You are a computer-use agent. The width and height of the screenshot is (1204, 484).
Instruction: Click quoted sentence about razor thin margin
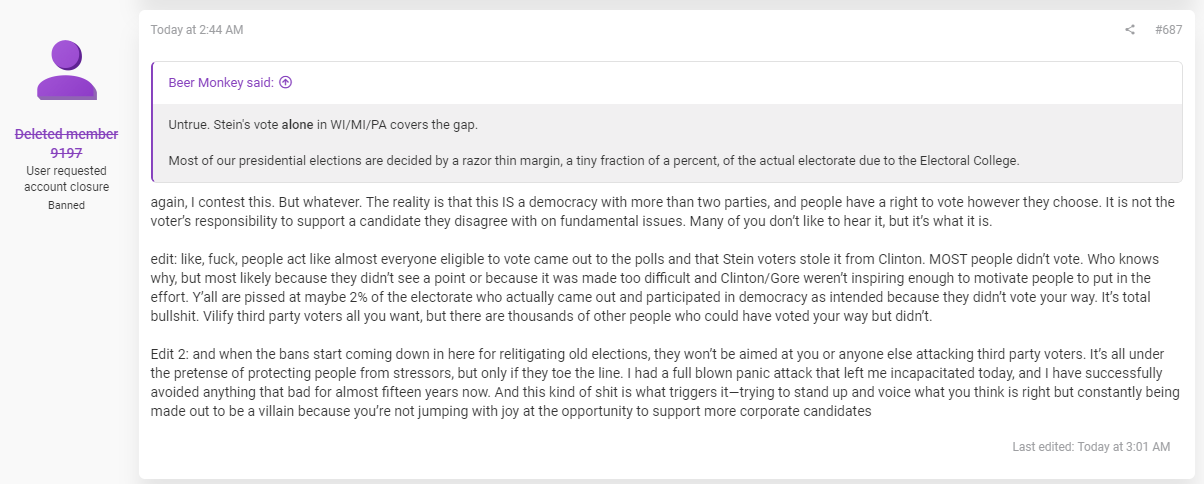(593, 160)
